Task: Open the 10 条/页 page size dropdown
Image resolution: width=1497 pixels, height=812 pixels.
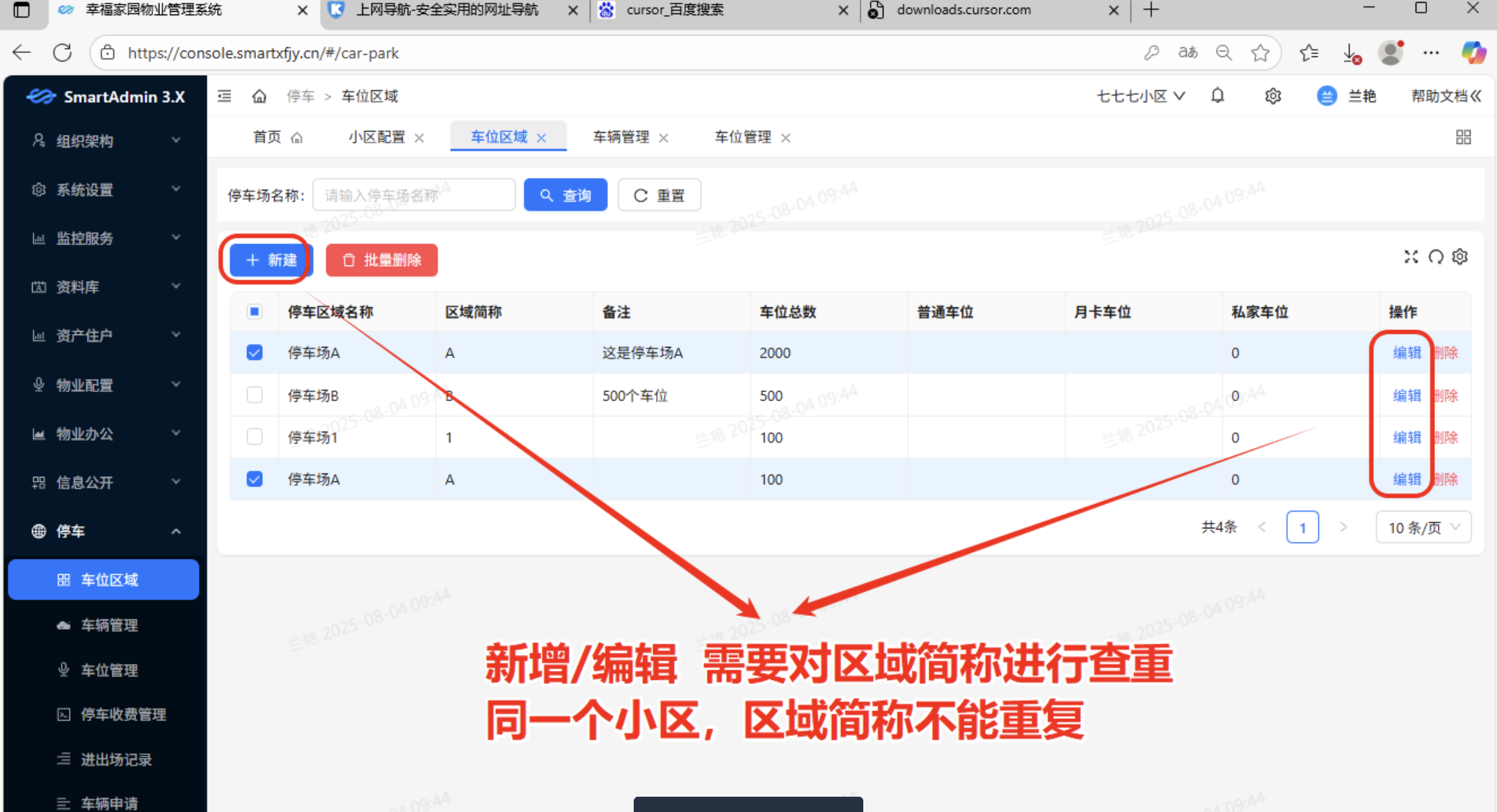Action: pyautogui.click(x=1423, y=528)
